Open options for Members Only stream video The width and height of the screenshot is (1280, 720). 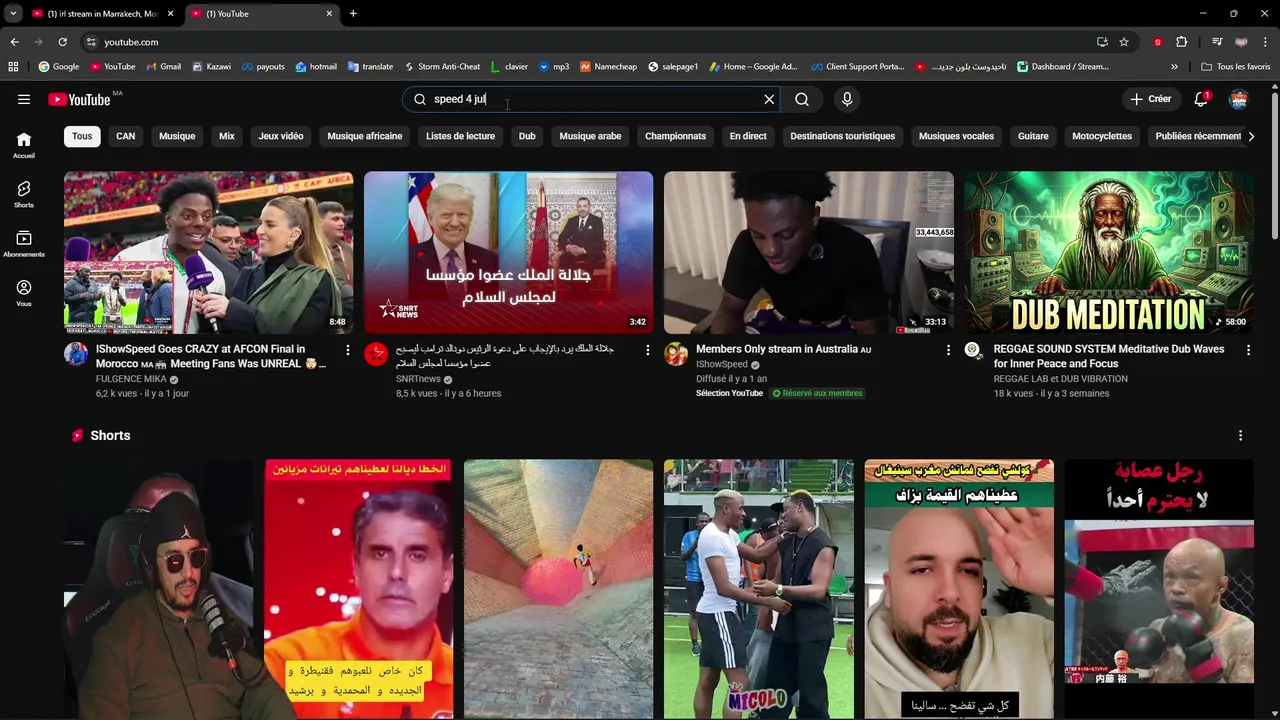coord(948,350)
